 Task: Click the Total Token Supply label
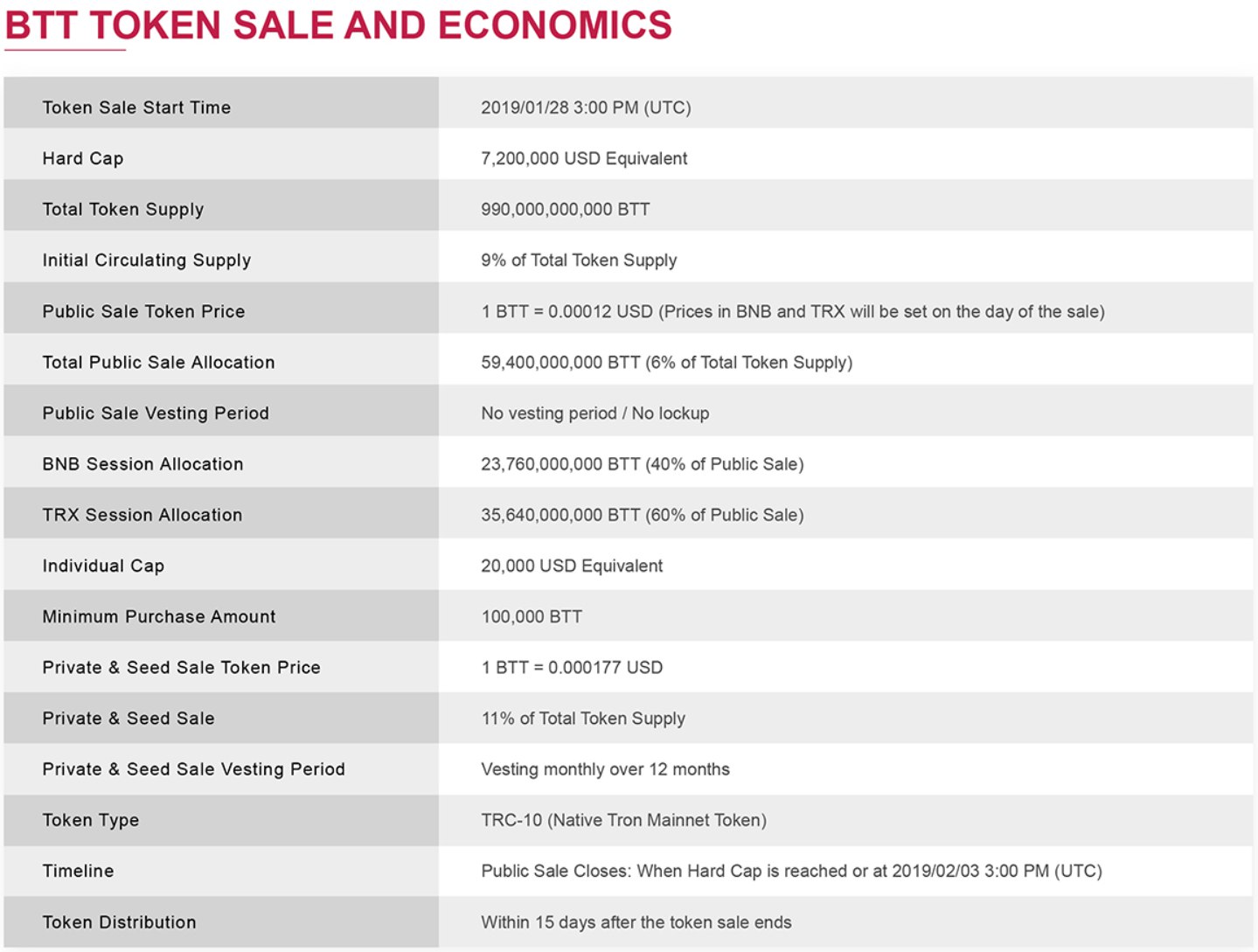[123, 209]
